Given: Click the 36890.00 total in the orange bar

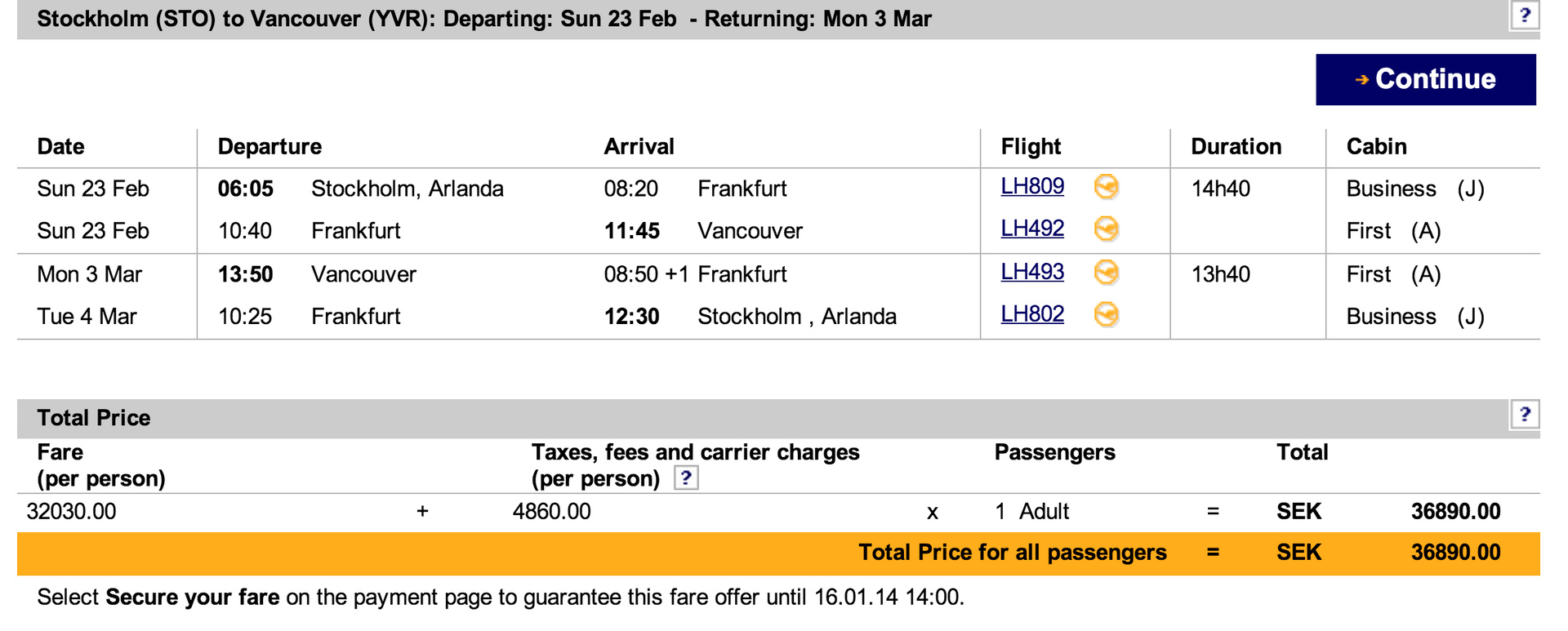Looking at the screenshot, I should pos(1455,553).
